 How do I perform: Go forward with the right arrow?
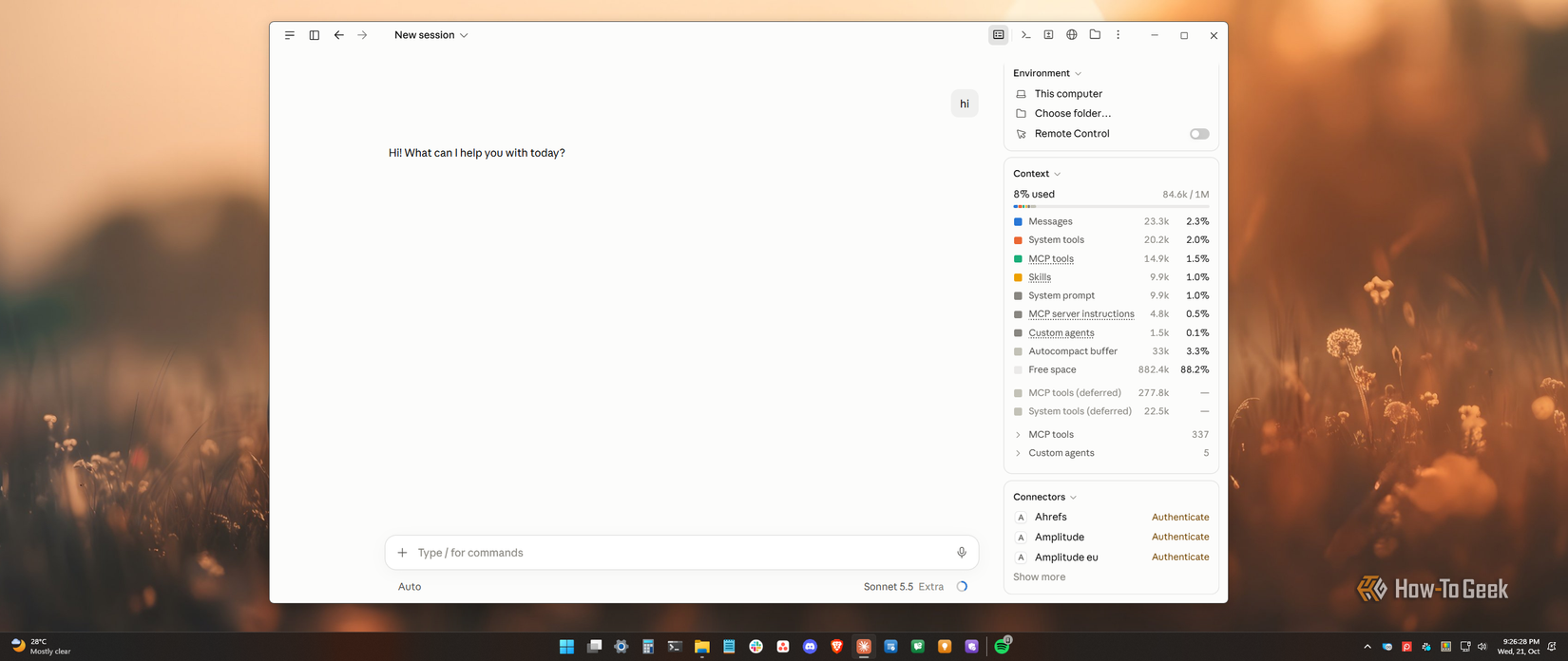[362, 35]
